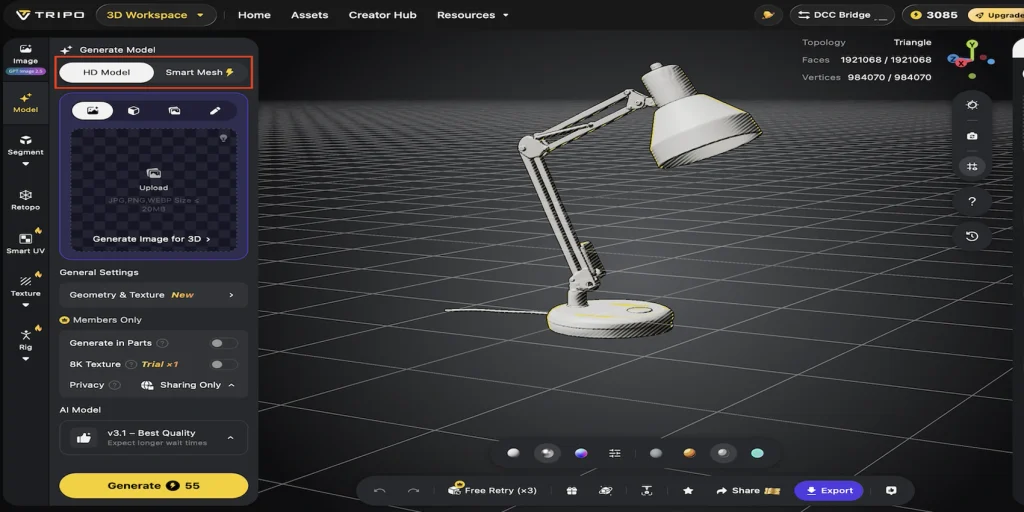Screen dimensions: 1024x512
Task: Select the pencil text-prompt input icon
Action: click(x=215, y=111)
